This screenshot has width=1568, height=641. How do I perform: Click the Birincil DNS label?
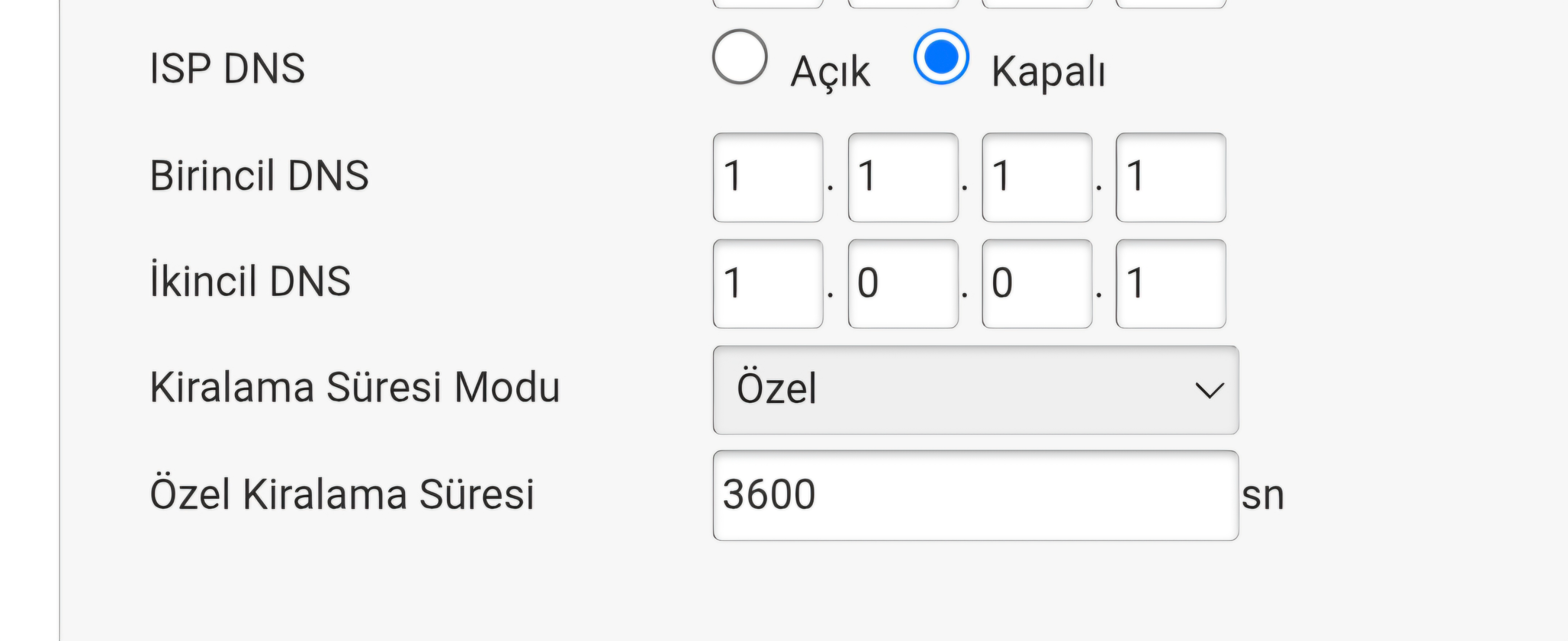pyautogui.click(x=259, y=175)
